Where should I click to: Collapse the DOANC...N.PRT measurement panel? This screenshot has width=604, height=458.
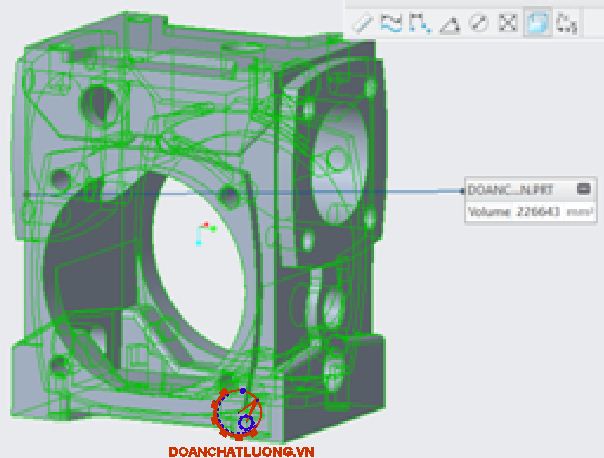(x=584, y=189)
